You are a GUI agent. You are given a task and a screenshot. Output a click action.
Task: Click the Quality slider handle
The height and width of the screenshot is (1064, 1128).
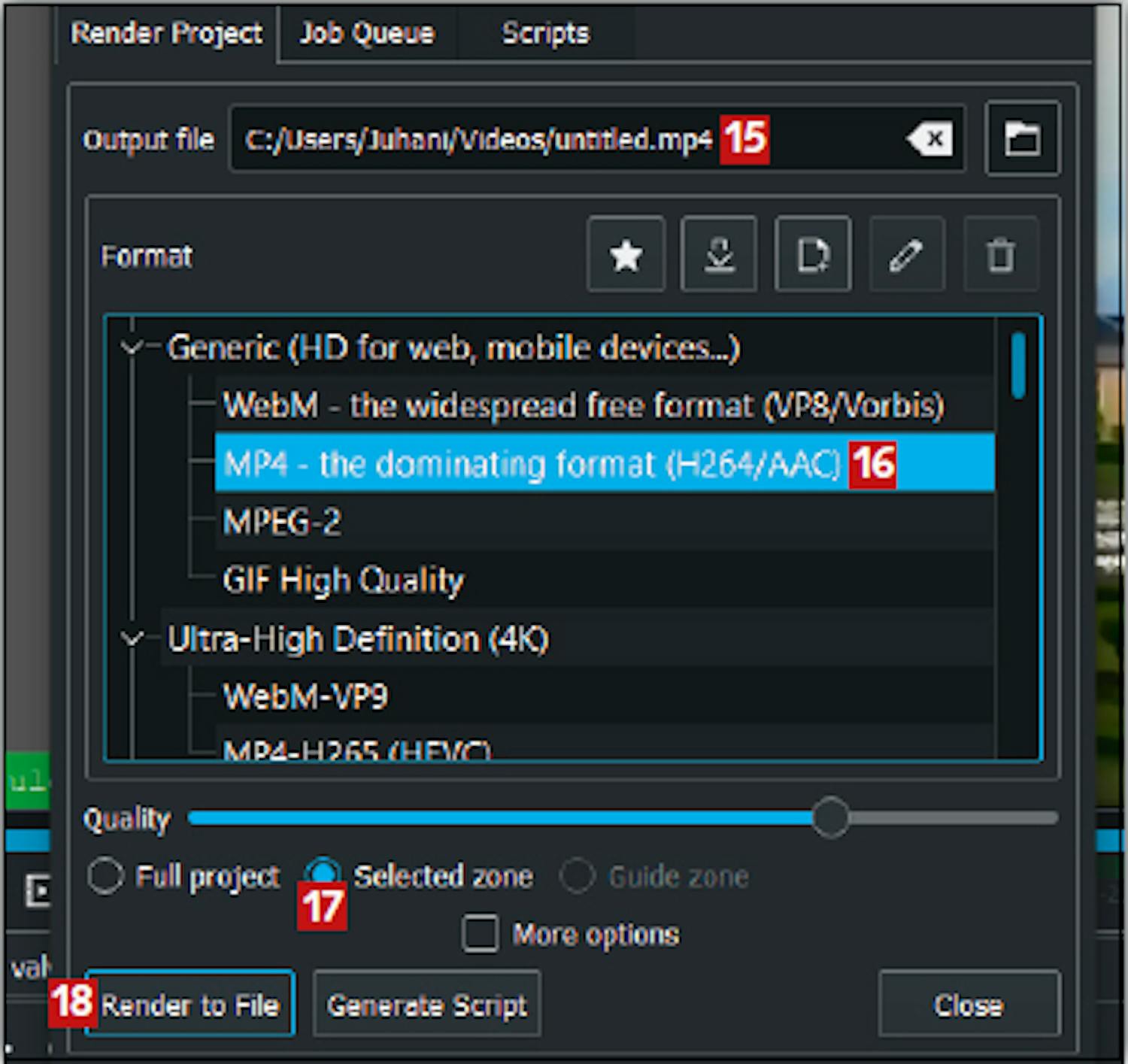(x=830, y=817)
